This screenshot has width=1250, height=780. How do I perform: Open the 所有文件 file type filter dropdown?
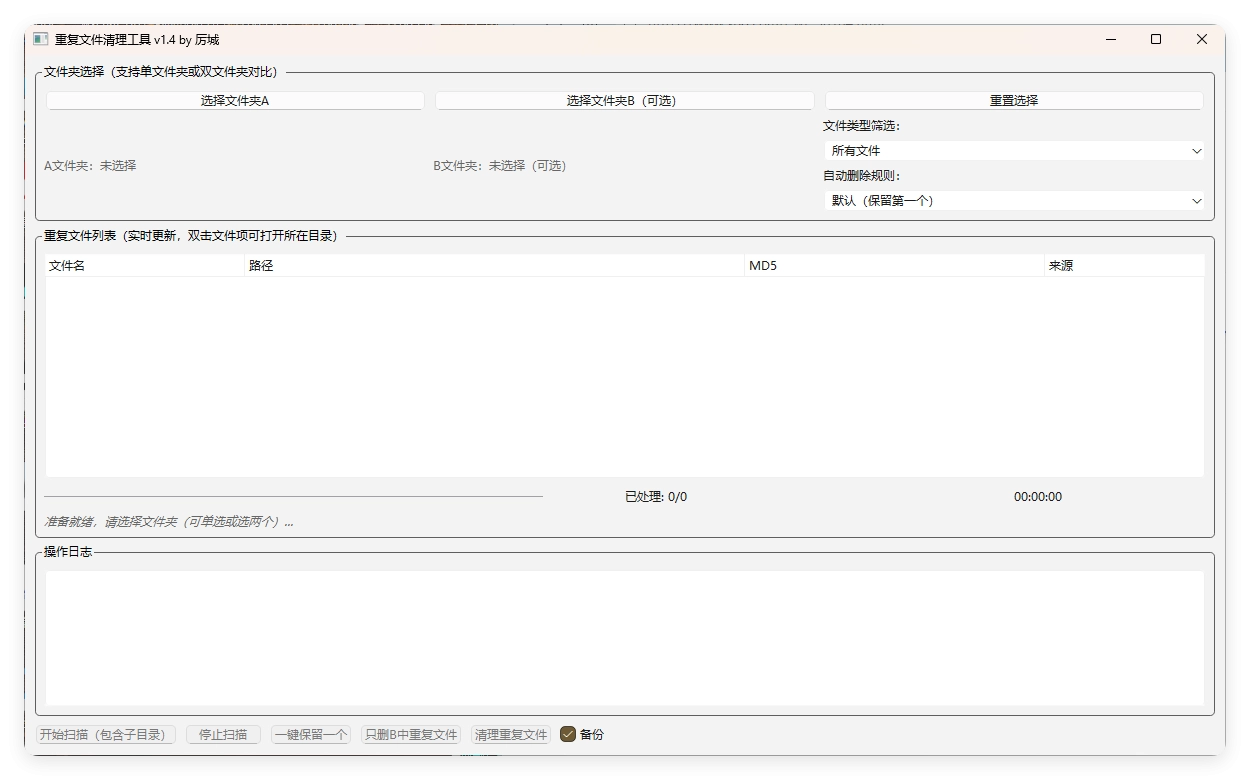[x=1013, y=150]
